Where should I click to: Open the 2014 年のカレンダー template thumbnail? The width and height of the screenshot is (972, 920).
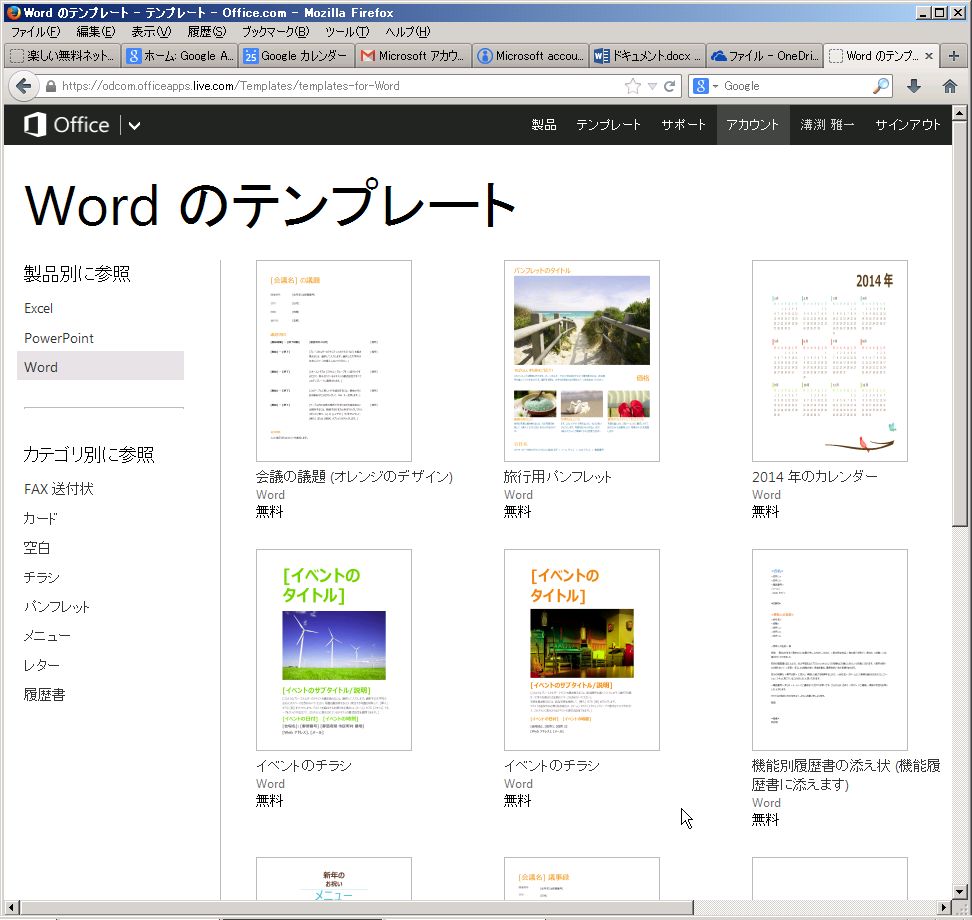pos(829,361)
